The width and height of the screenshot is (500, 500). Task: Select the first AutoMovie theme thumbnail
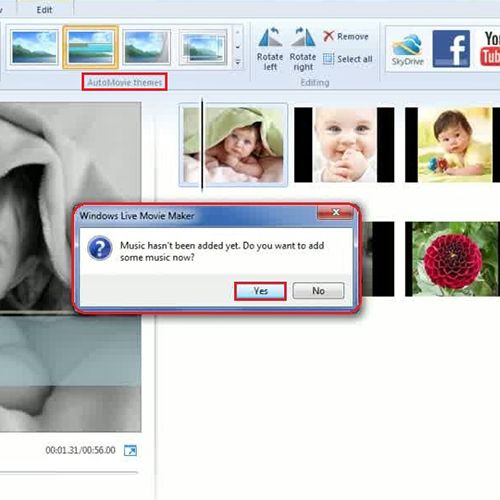34,47
